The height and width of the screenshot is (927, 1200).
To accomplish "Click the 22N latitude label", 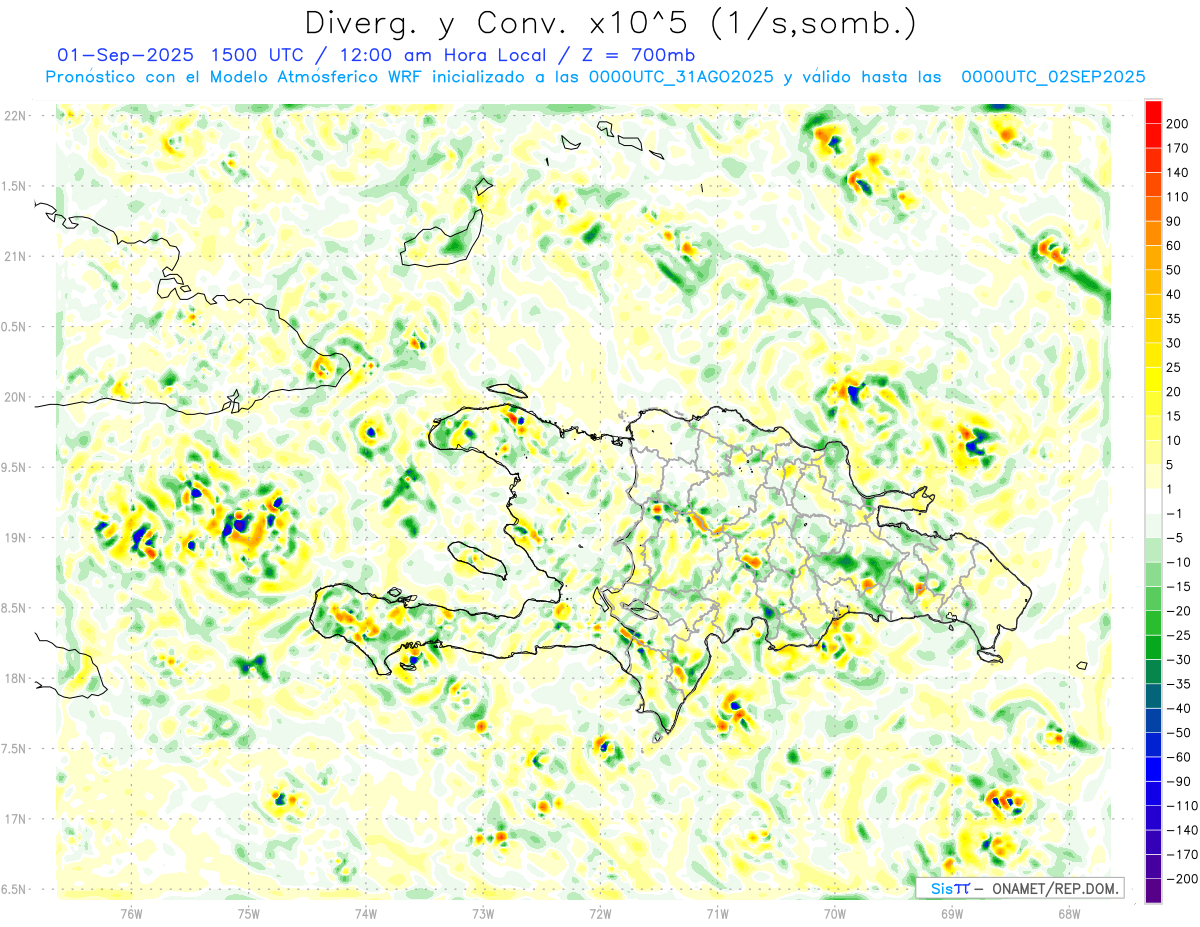I will pyautogui.click(x=15, y=116).
